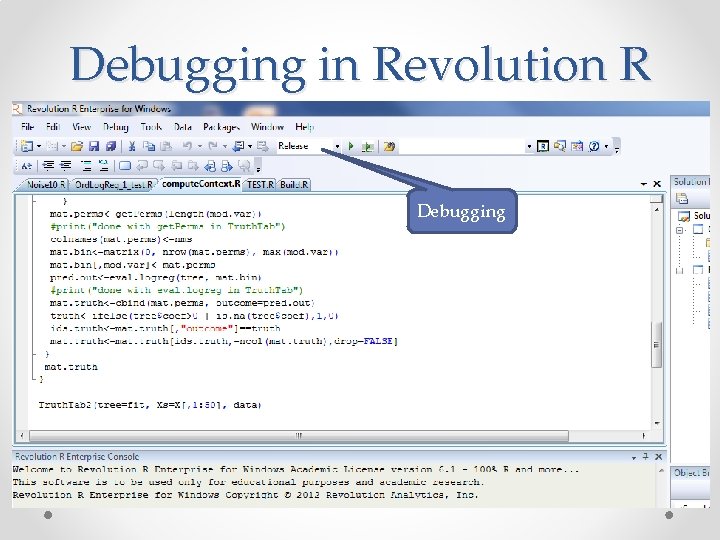Viewport: 720px width, 540px height.
Task: Select the Object Browser panel tab
Action: 691,472
